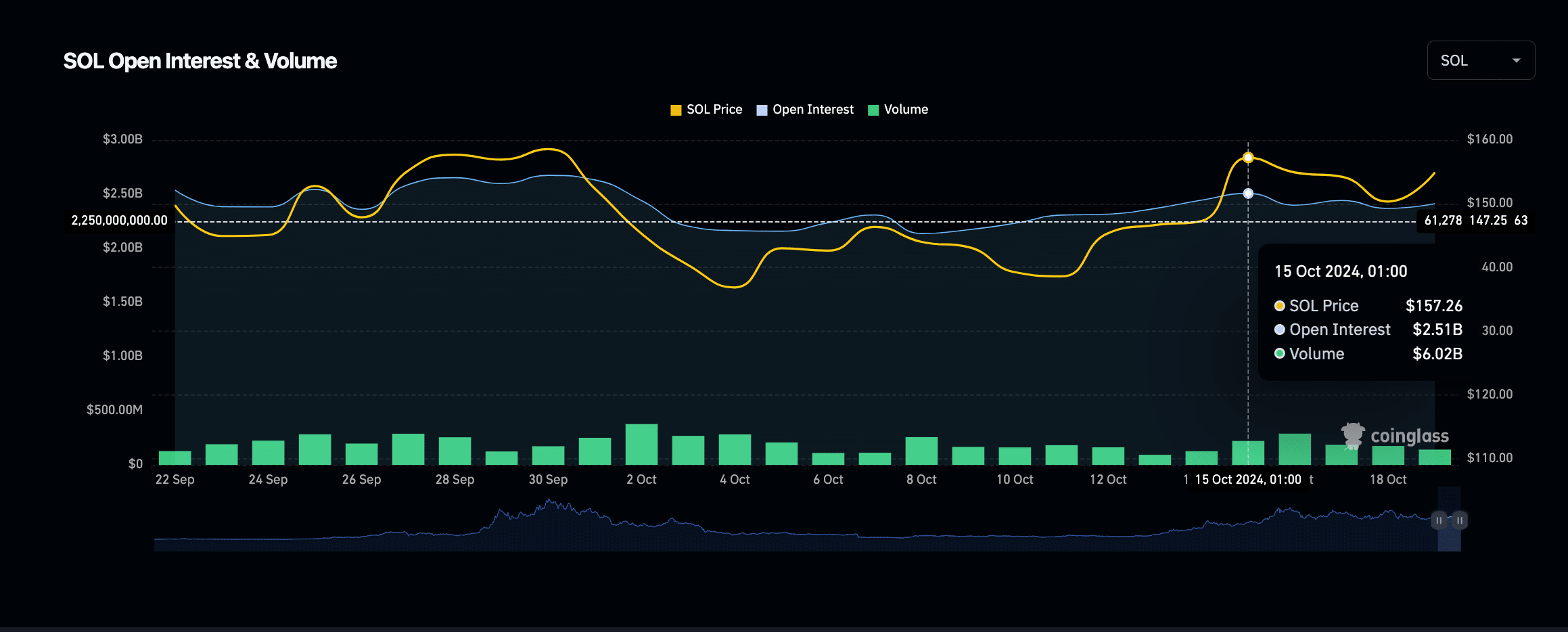Viewport: 1568px width, 632px height.
Task: Click the '$6.02B' Volume tooltip value
Action: coord(1437,354)
